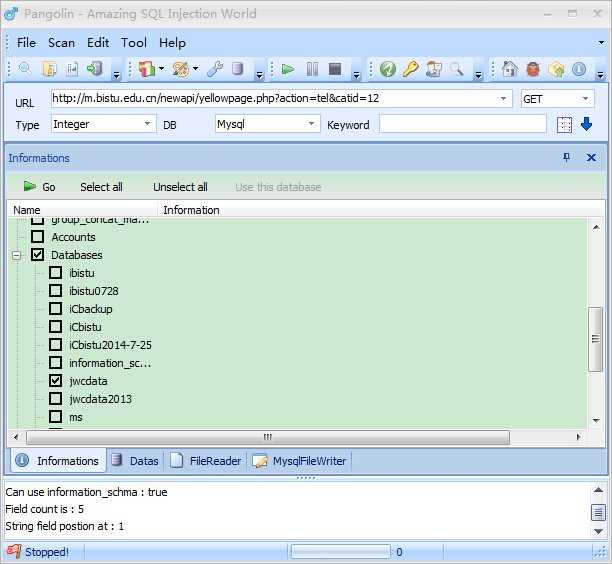
Task: Click the wrench settings icon
Action: pyautogui.click(x=215, y=69)
